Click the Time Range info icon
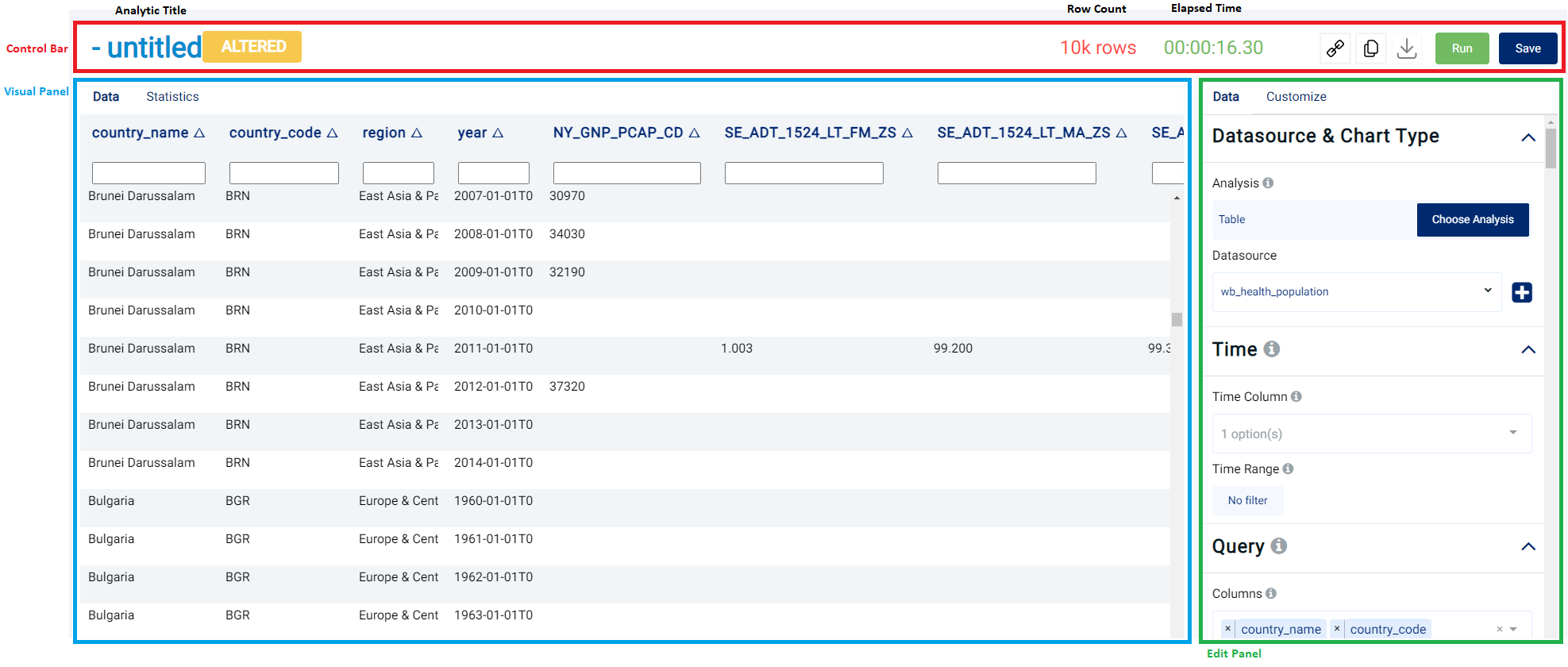The image size is (1568, 667). [1288, 468]
